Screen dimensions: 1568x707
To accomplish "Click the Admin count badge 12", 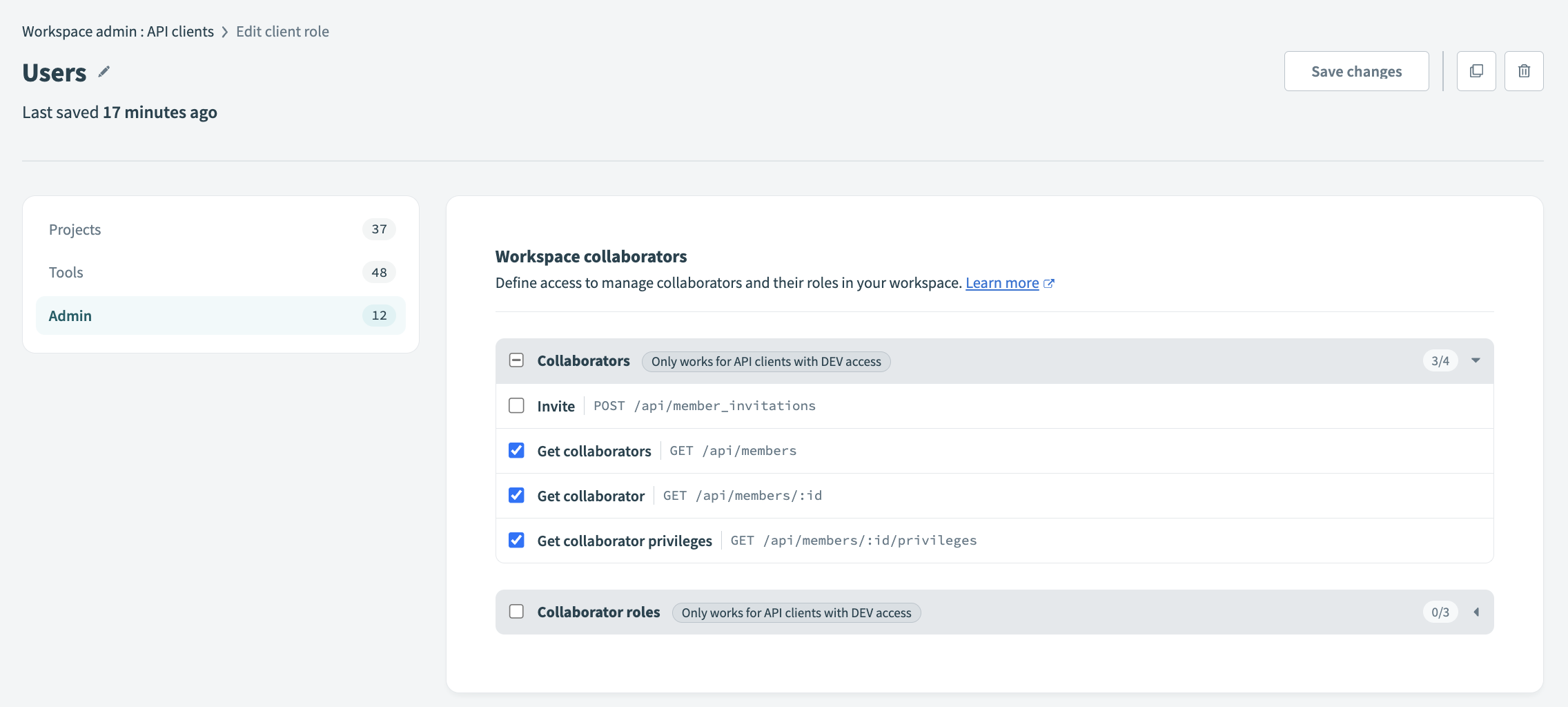I will tap(379, 316).
